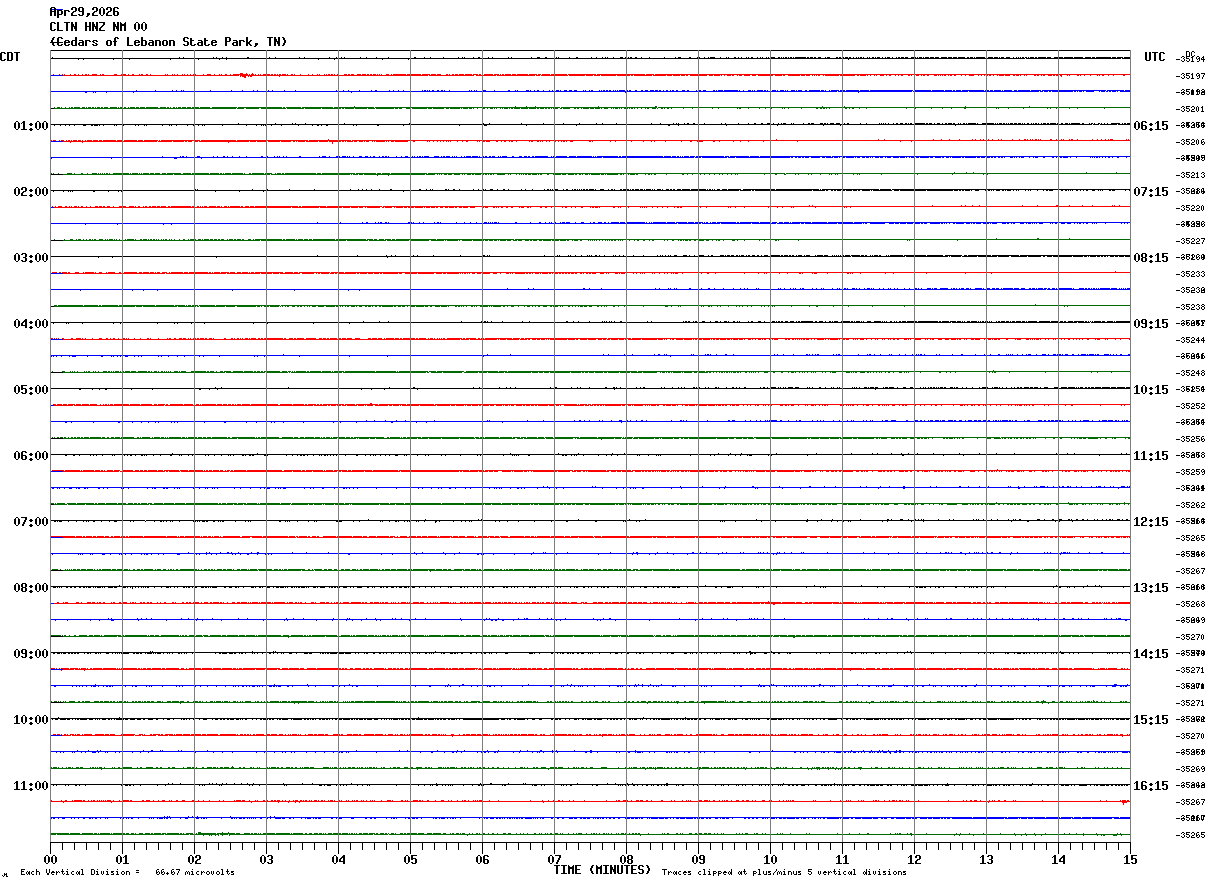This screenshot has height=886, width=1210.
Task: Click minute 03 on the time axis
Action: 266,858
